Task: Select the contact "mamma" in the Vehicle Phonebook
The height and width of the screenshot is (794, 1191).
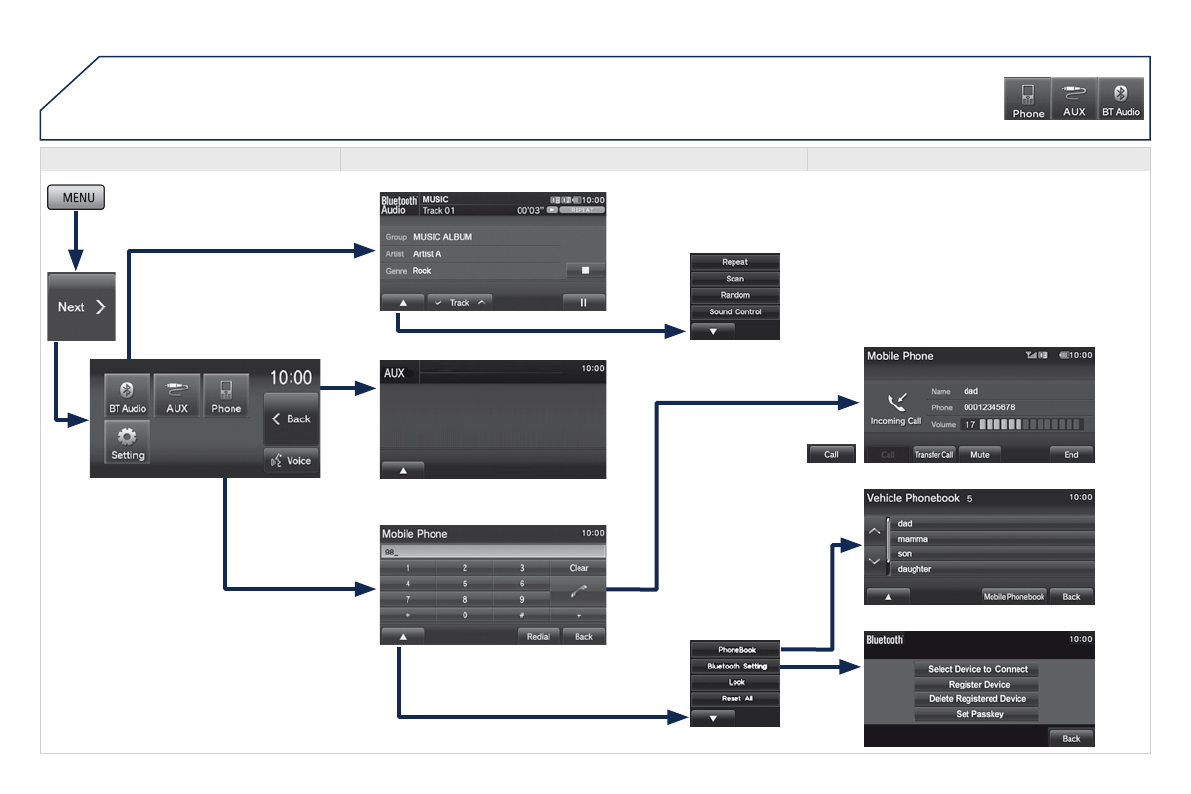Action: click(990, 539)
